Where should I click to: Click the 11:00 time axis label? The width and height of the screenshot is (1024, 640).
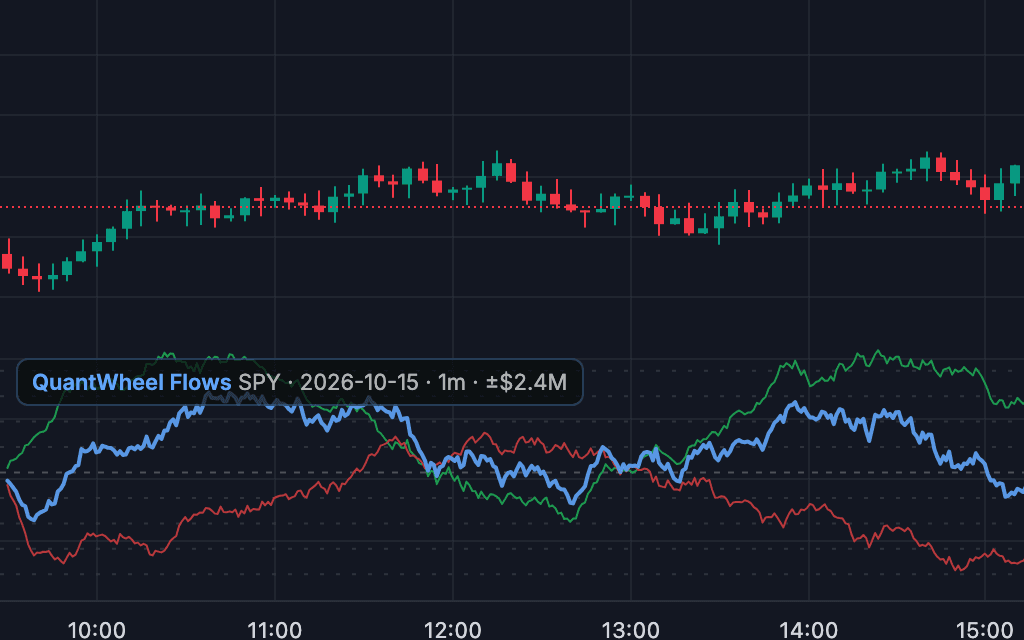click(x=274, y=630)
